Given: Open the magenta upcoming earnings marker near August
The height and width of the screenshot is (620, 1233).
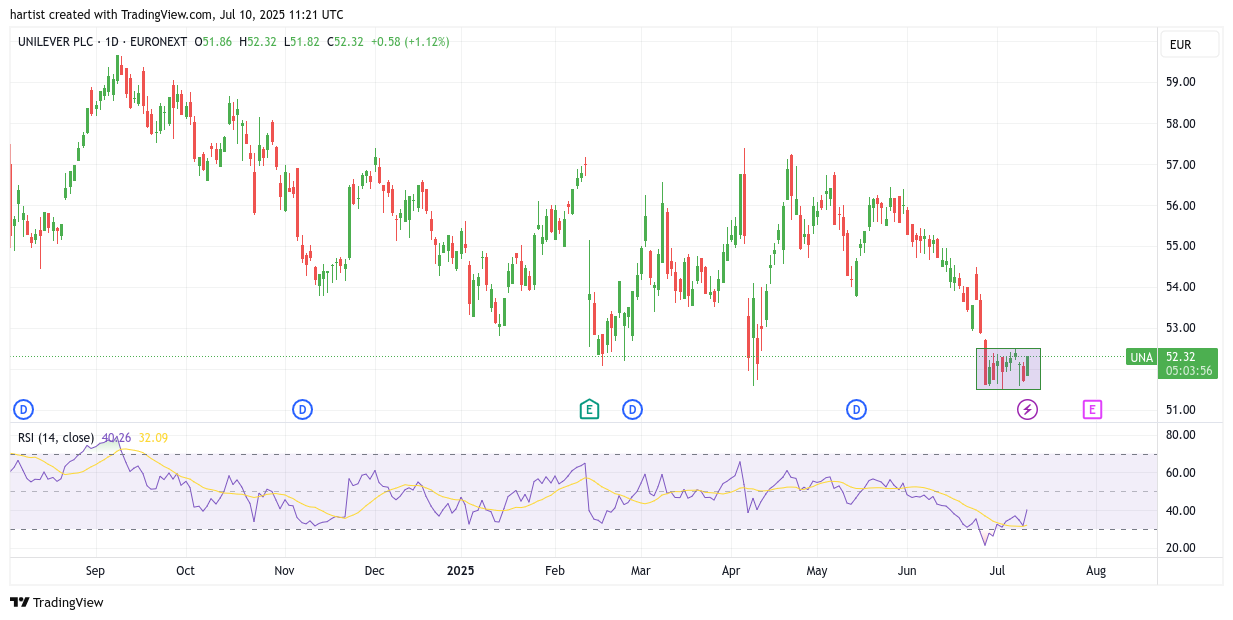Looking at the screenshot, I should click(1092, 409).
